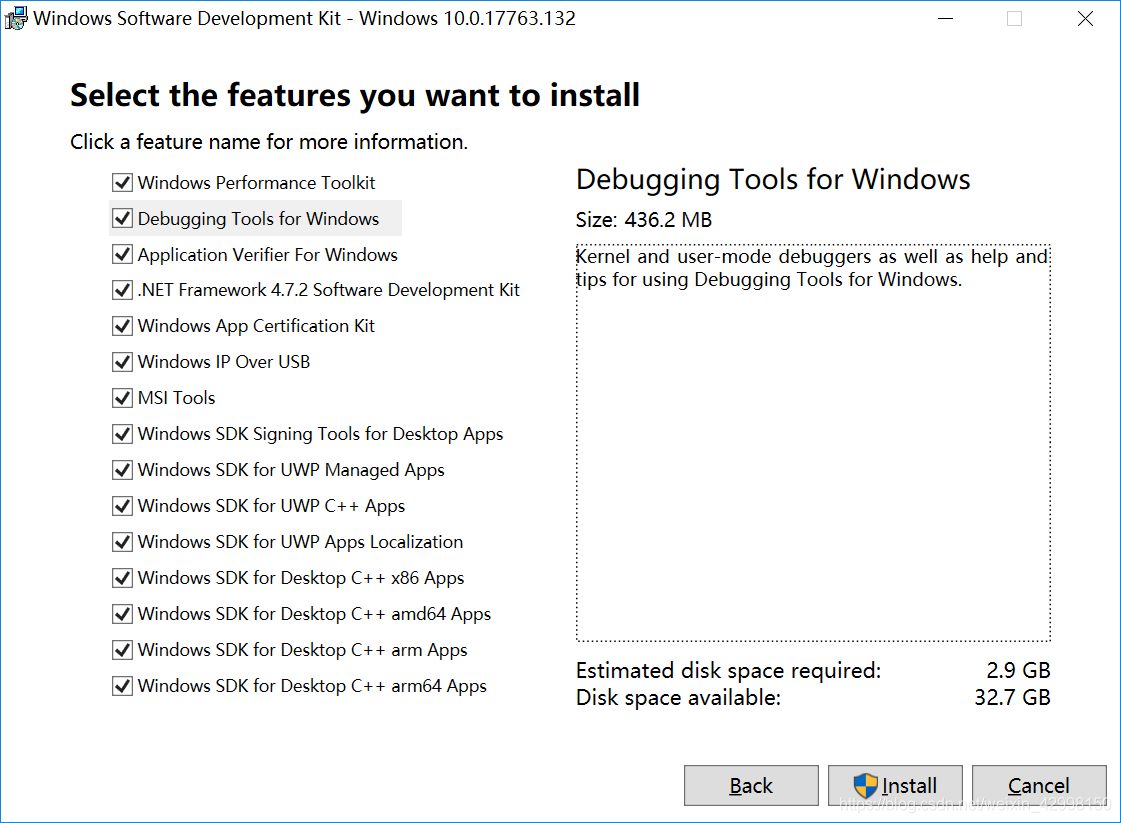Select Windows App Certification Kit feature name
This screenshot has width=1121, height=823.
pos(256,326)
